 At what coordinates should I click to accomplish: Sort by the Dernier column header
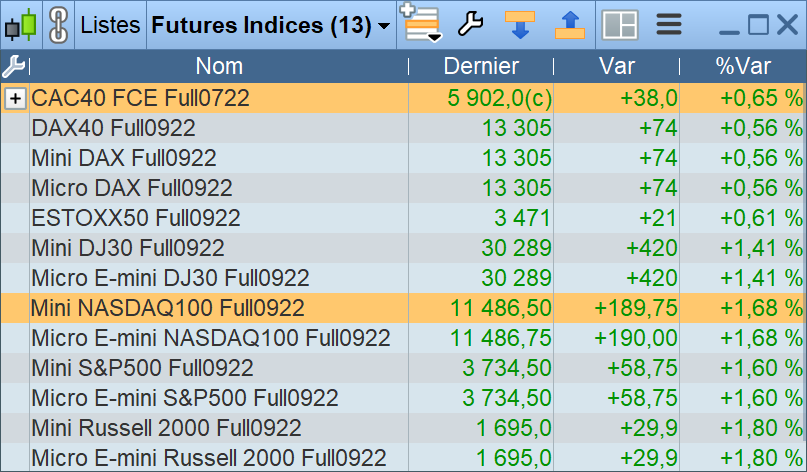[x=481, y=67]
